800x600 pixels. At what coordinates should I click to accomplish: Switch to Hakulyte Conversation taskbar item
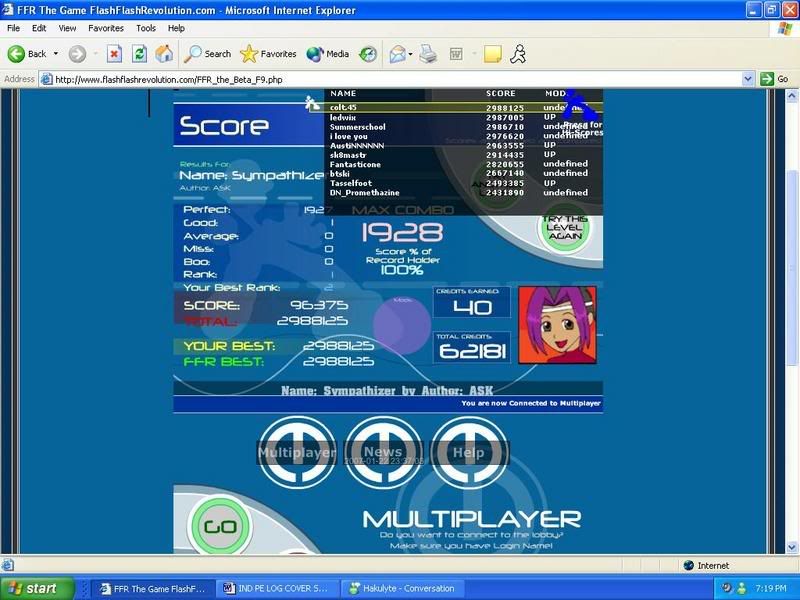pos(402,588)
